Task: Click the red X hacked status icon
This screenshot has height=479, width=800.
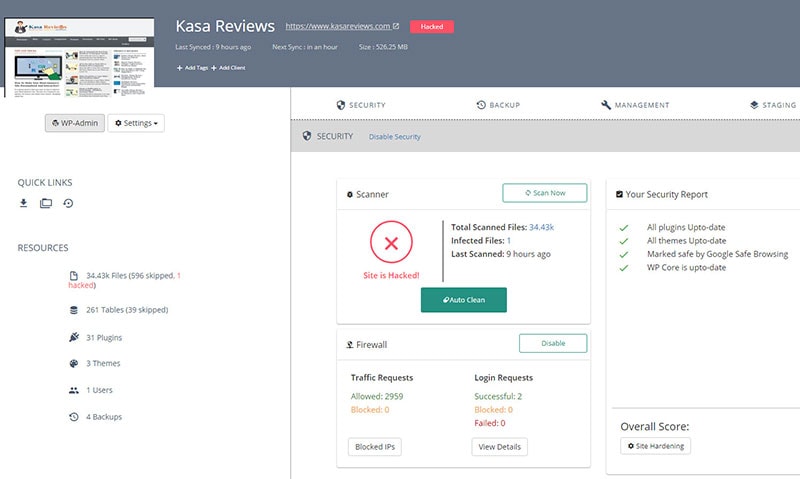Action: point(391,242)
